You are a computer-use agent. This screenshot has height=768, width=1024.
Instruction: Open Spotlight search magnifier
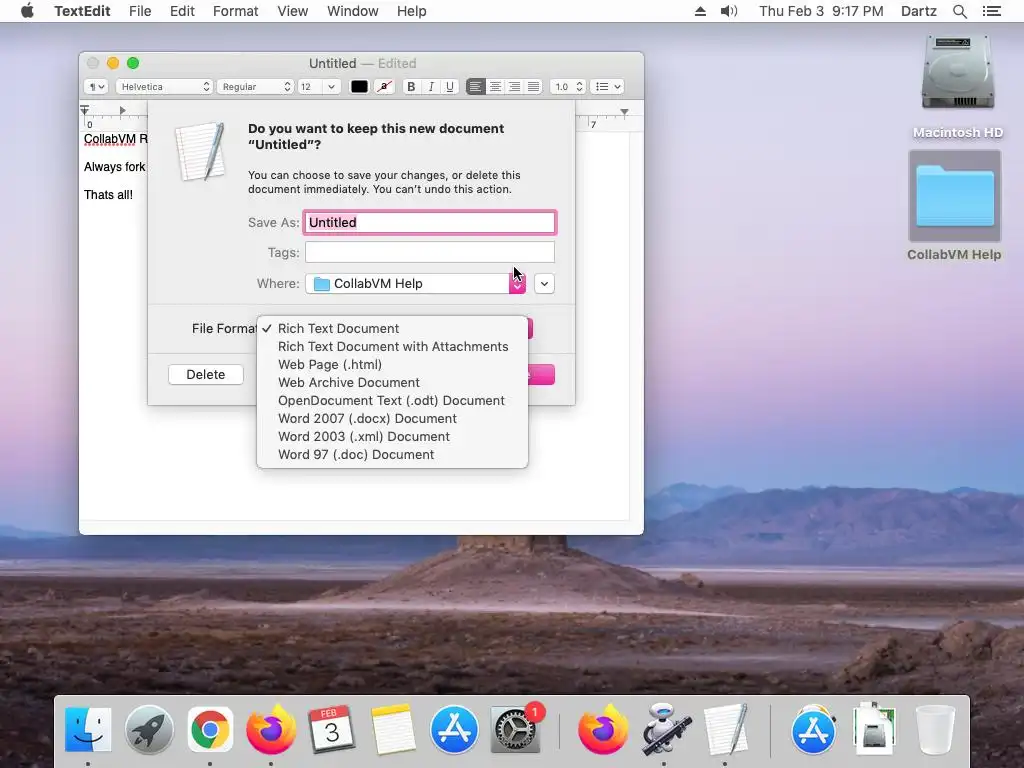pyautogui.click(x=959, y=11)
